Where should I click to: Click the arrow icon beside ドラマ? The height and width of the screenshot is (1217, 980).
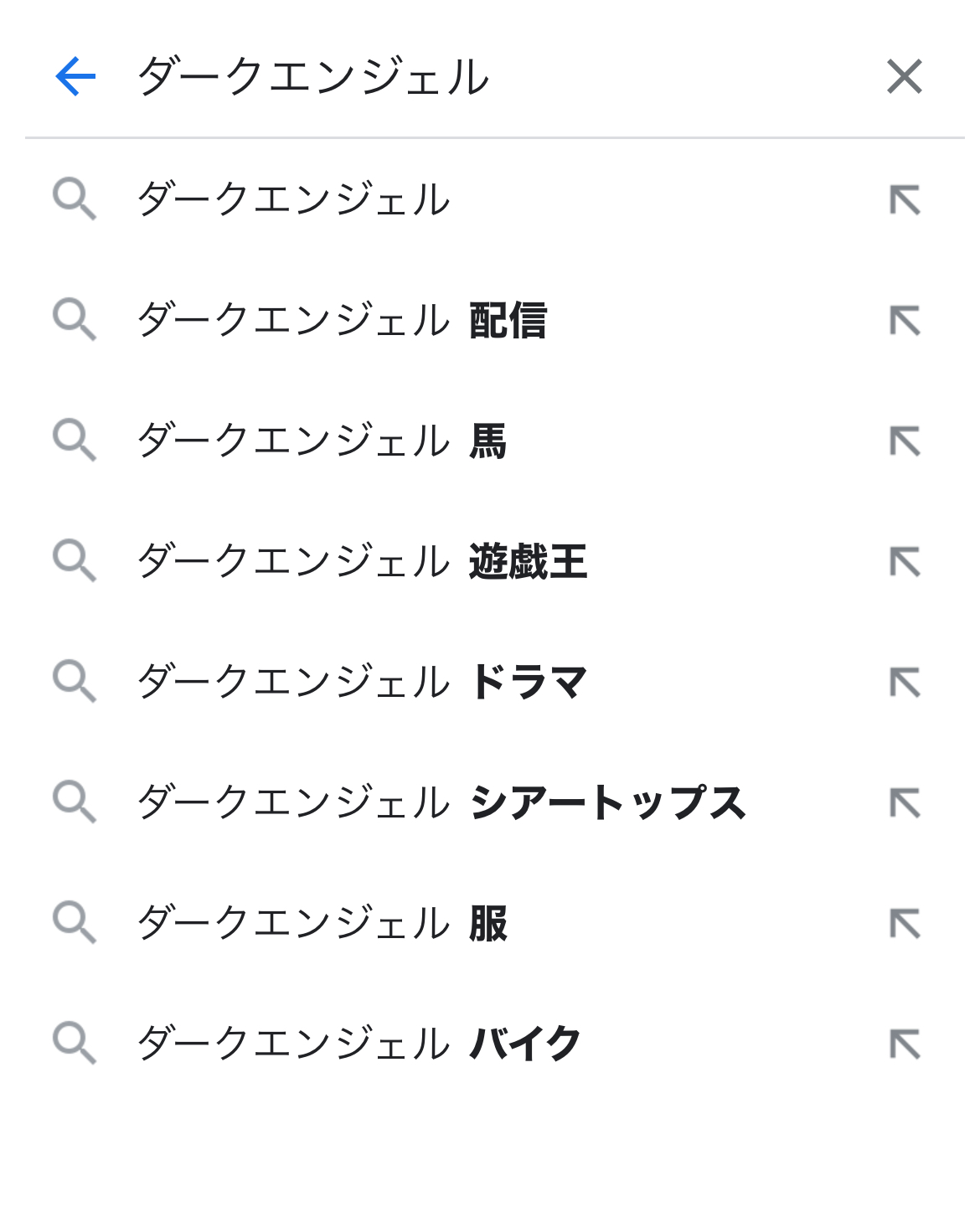tap(905, 683)
